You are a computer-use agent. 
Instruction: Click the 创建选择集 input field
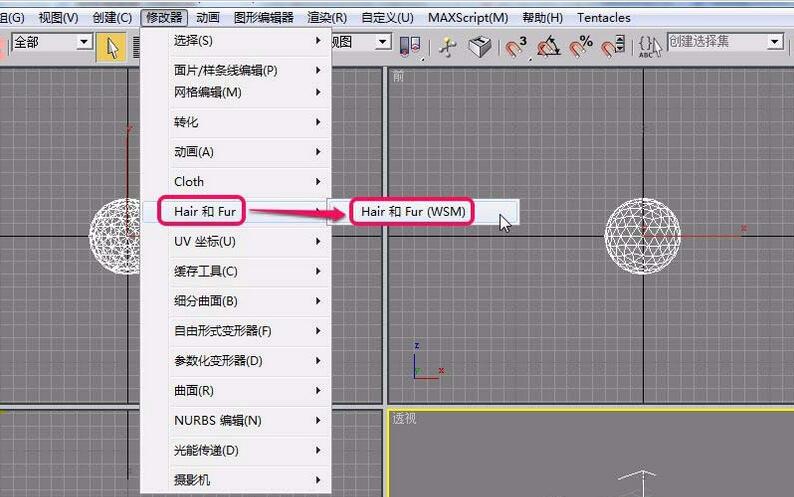coord(717,42)
